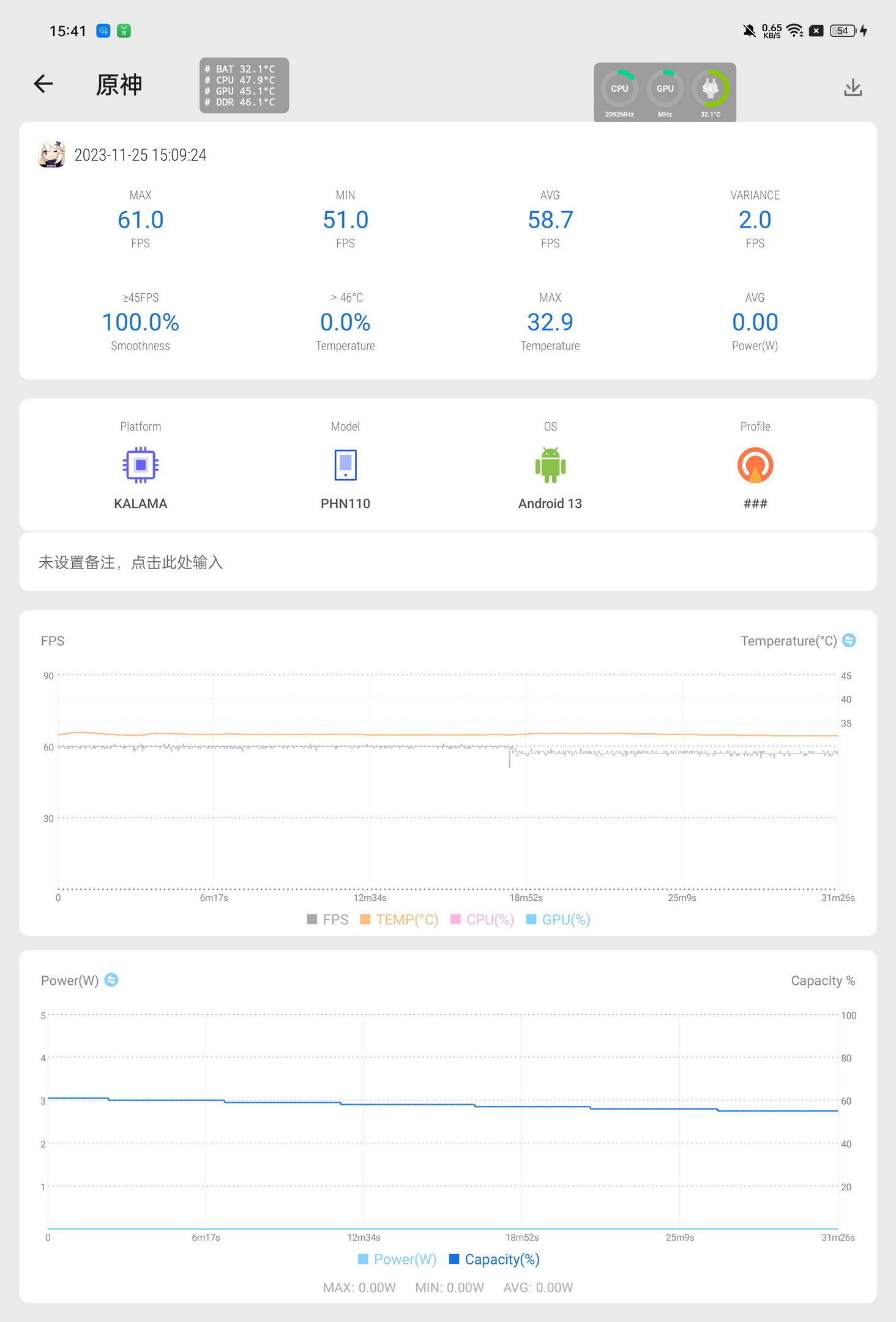
Task: Switch the Power(W) axis with the toggle icon
Action: click(111, 980)
